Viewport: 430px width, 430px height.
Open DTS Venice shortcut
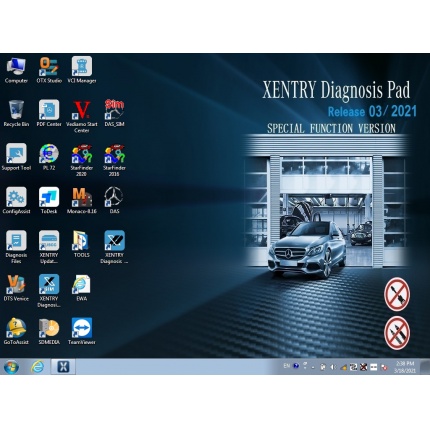coord(16,288)
